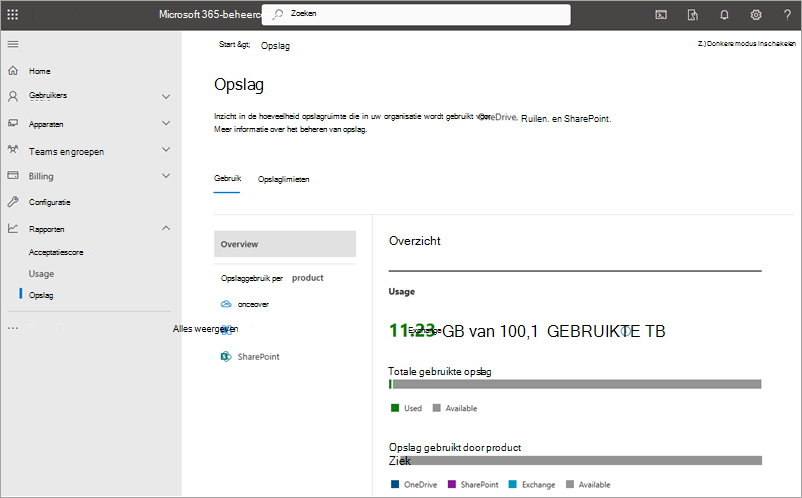Click the green Used legend swatch
Image resolution: width=802 pixels, height=498 pixels.
(394, 408)
